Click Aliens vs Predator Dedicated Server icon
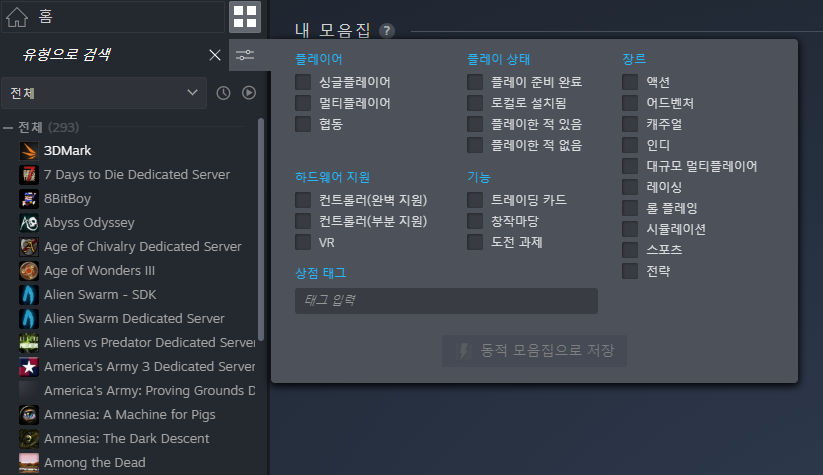The image size is (823, 475). click(29, 343)
